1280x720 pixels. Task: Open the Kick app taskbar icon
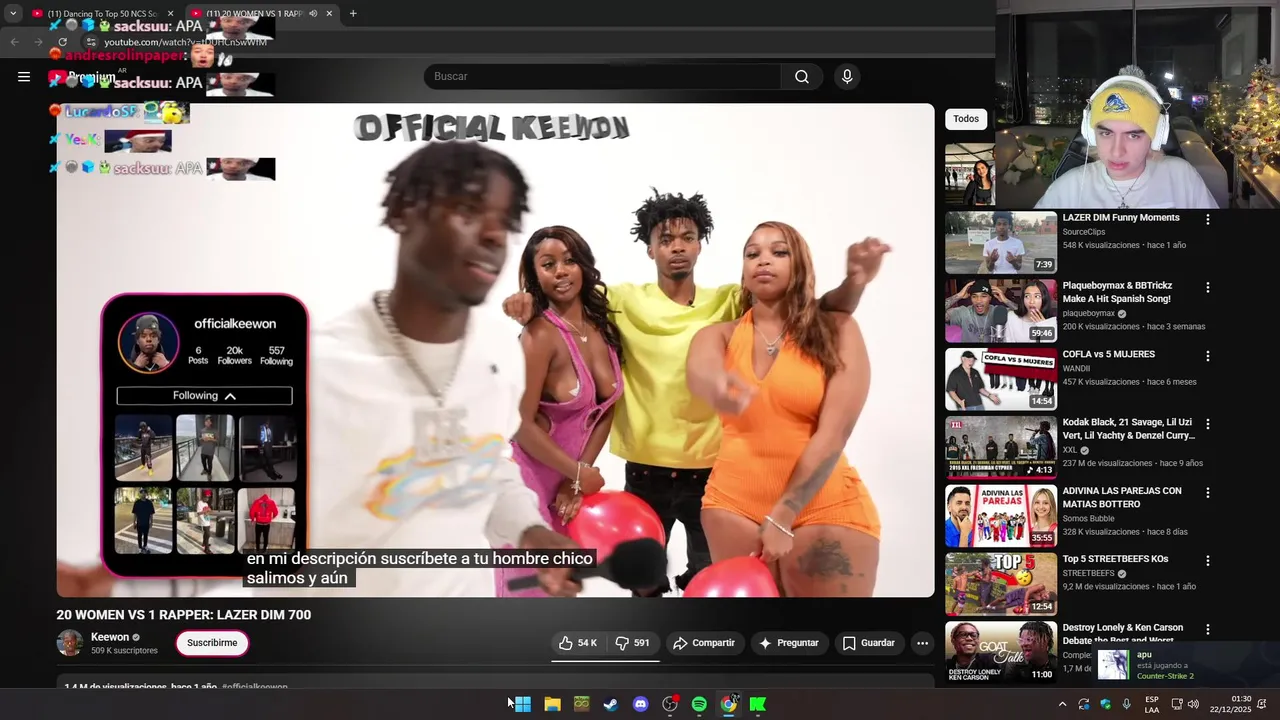tap(758, 704)
